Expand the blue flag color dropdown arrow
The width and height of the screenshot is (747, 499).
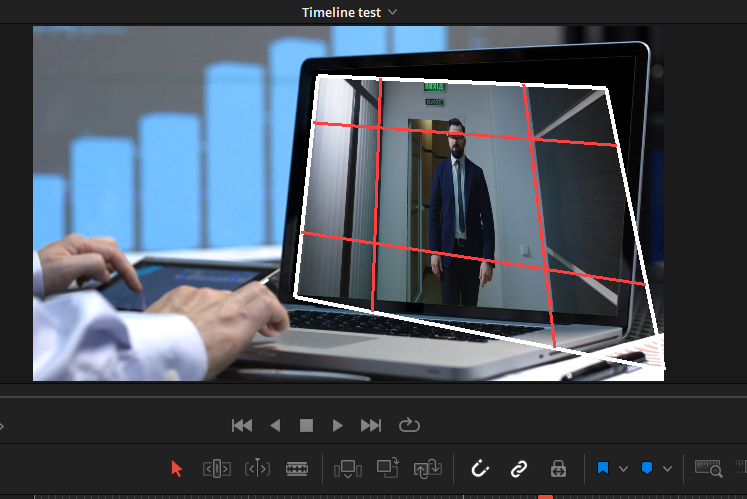pyautogui.click(x=623, y=469)
